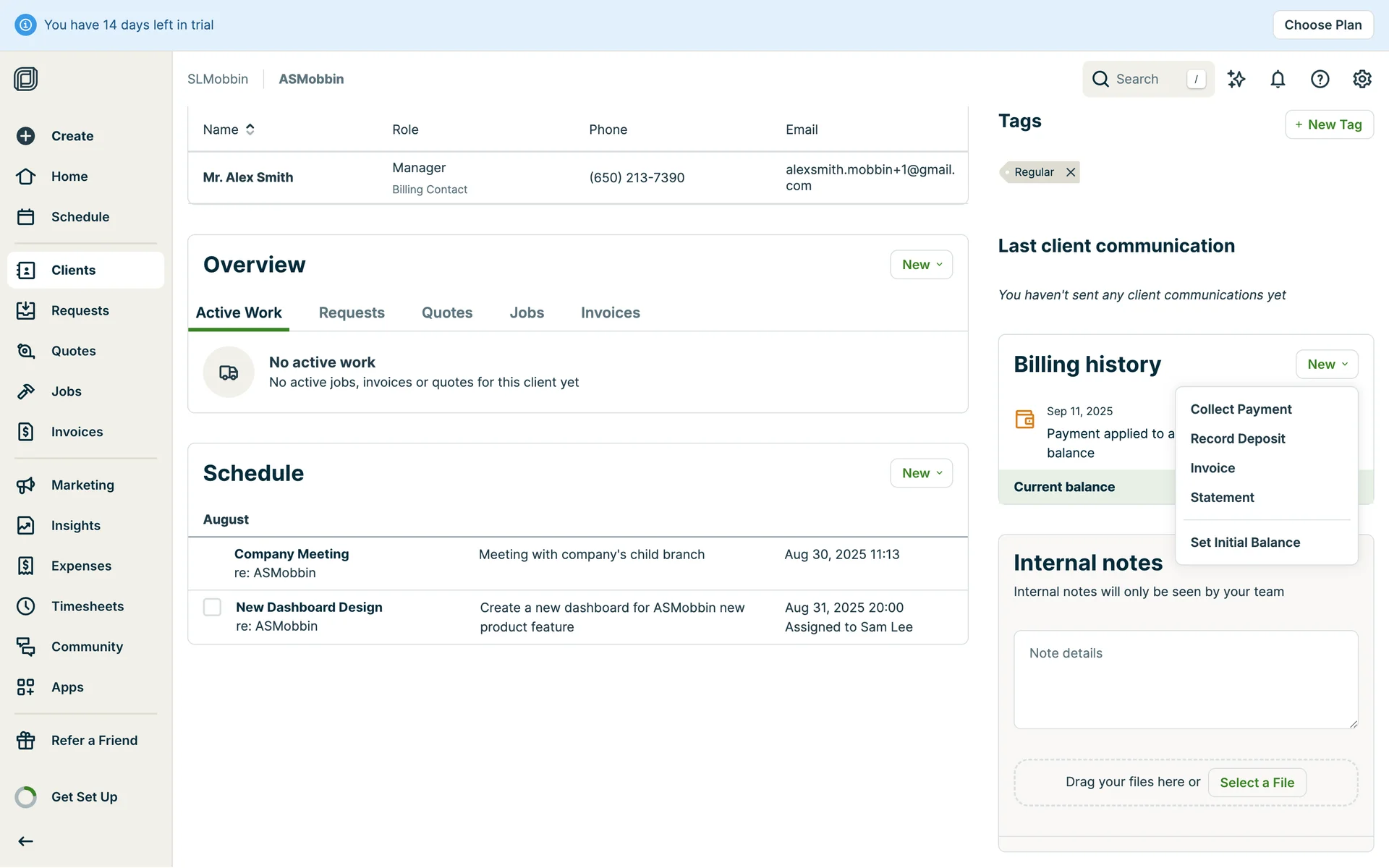This screenshot has height=868, width=1389.
Task: Click the Select a File button
Action: (1256, 783)
